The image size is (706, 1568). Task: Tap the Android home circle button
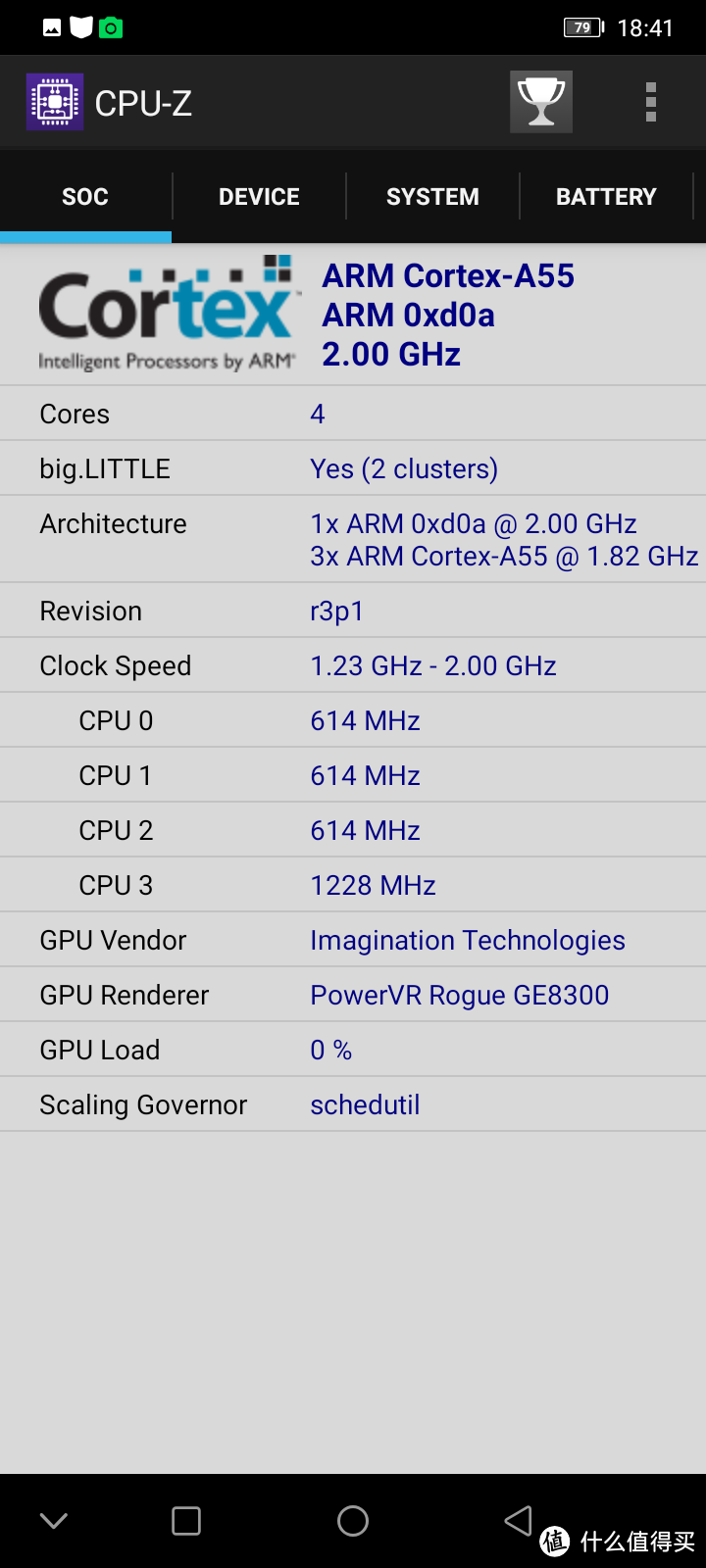353,1521
